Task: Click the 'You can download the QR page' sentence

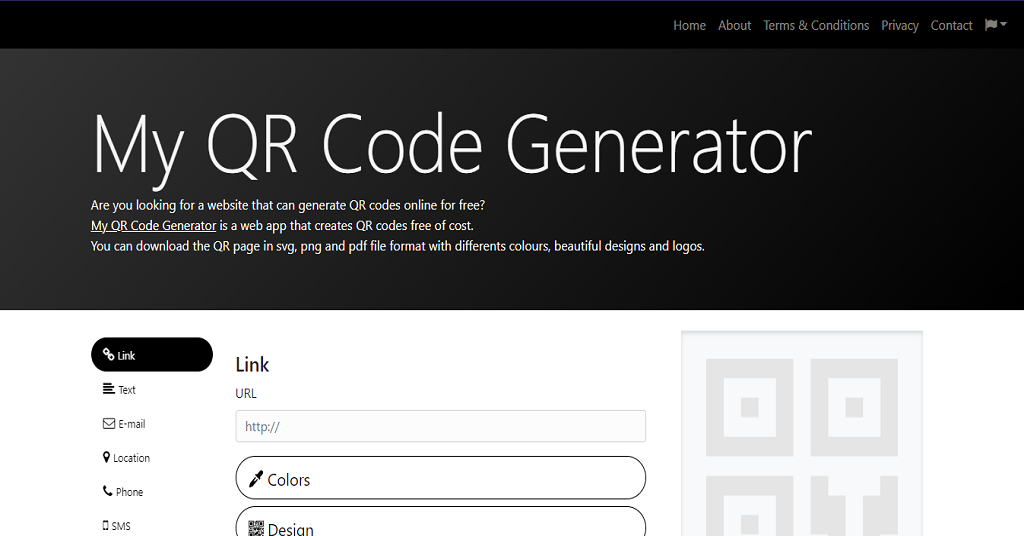Action: click(398, 246)
